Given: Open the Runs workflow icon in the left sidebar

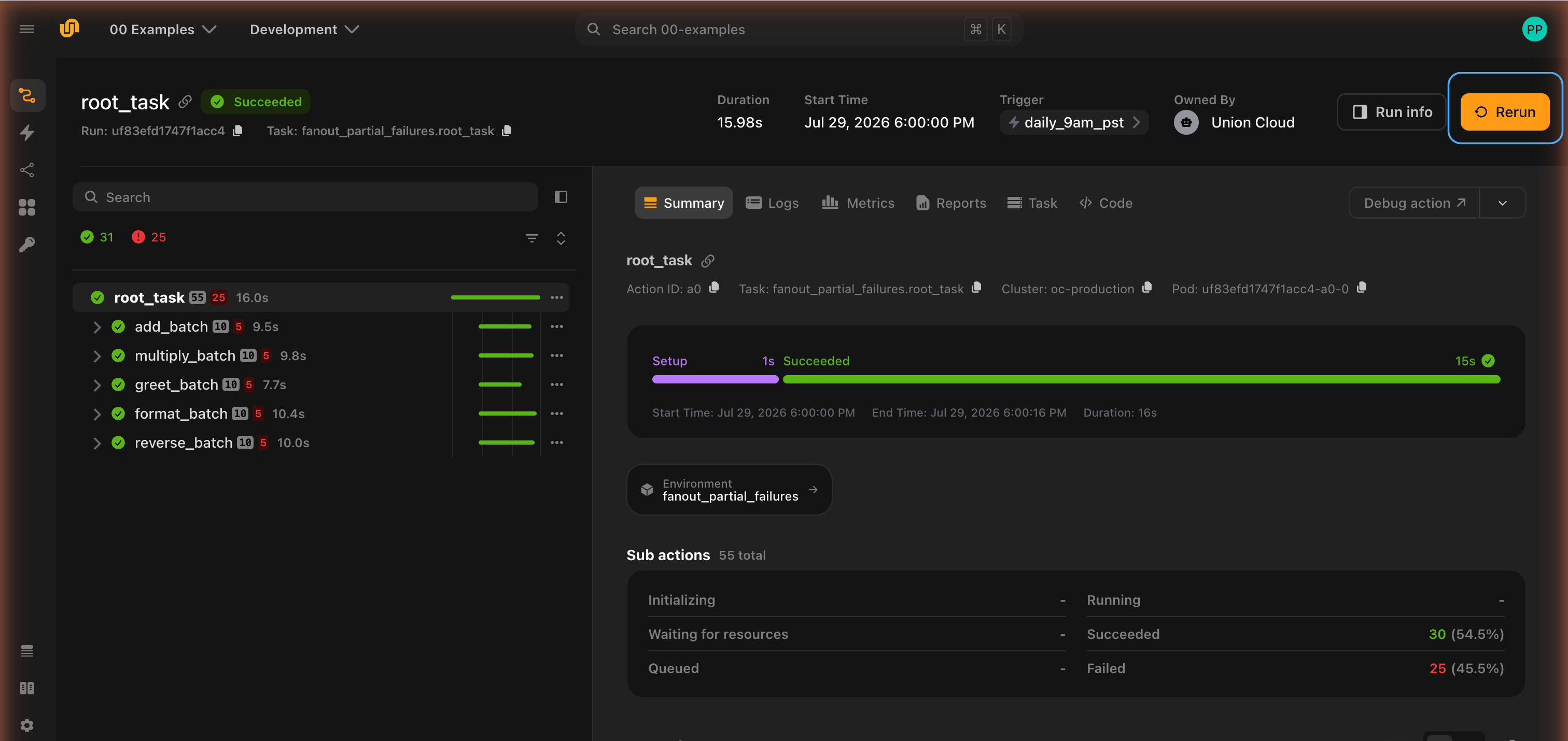Looking at the screenshot, I should (27, 95).
